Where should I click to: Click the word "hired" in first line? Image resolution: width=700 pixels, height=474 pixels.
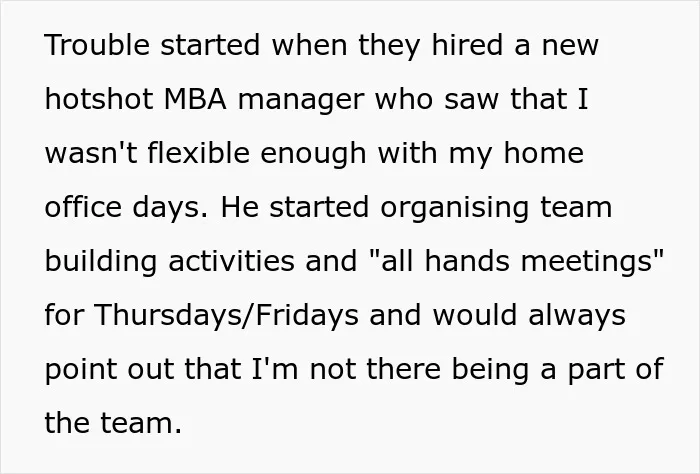[467, 45]
